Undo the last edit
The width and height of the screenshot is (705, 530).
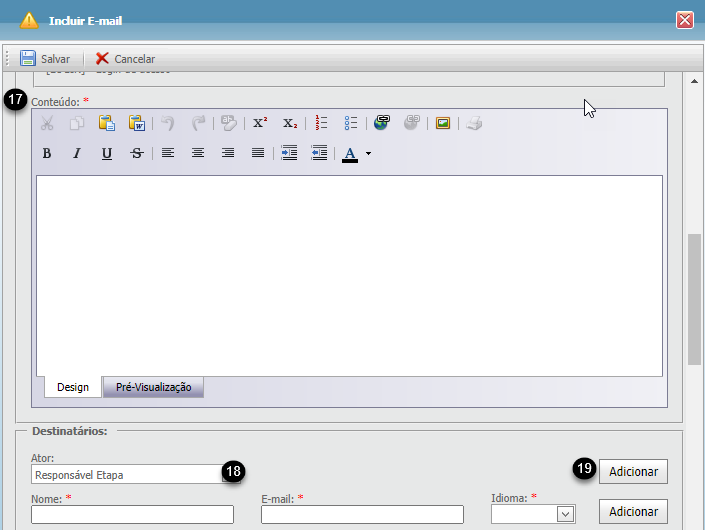[x=168, y=123]
